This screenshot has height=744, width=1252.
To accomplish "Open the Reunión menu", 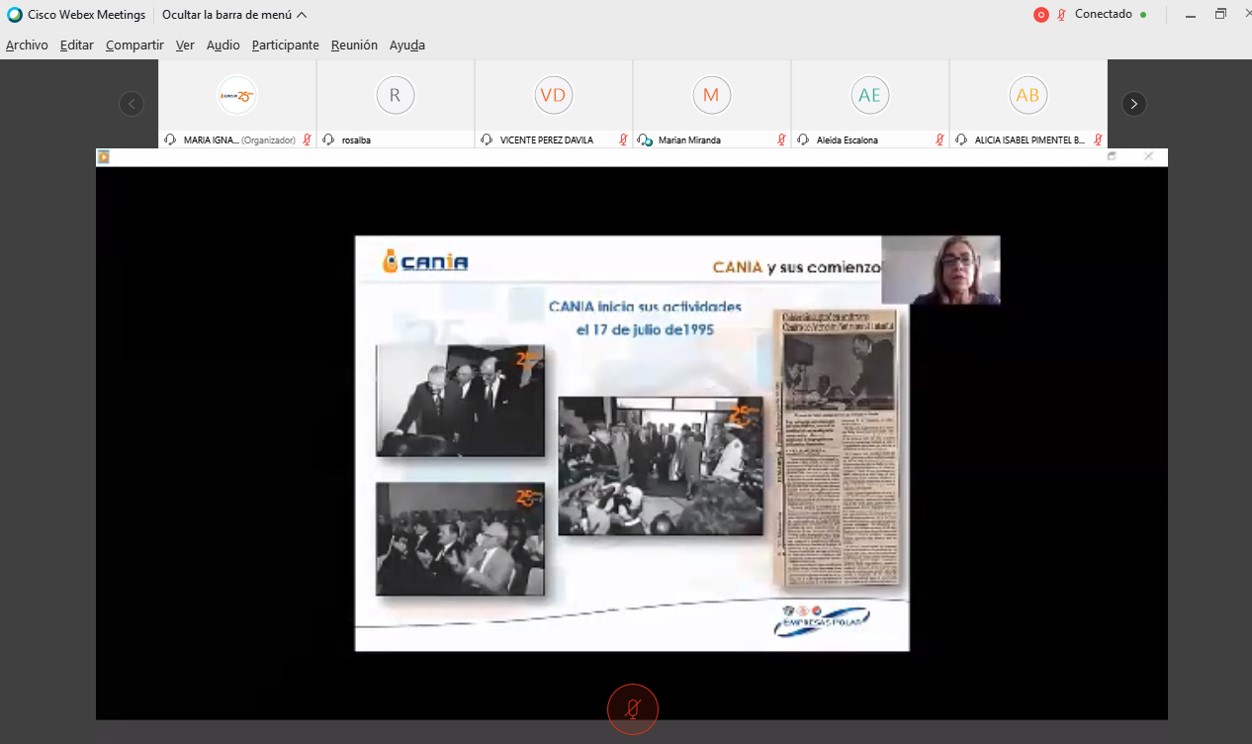I will click(x=354, y=45).
